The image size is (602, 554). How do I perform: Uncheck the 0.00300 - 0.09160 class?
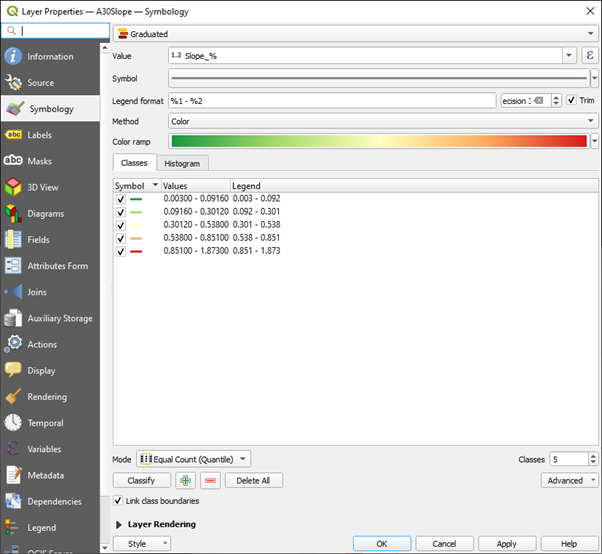(121, 200)
